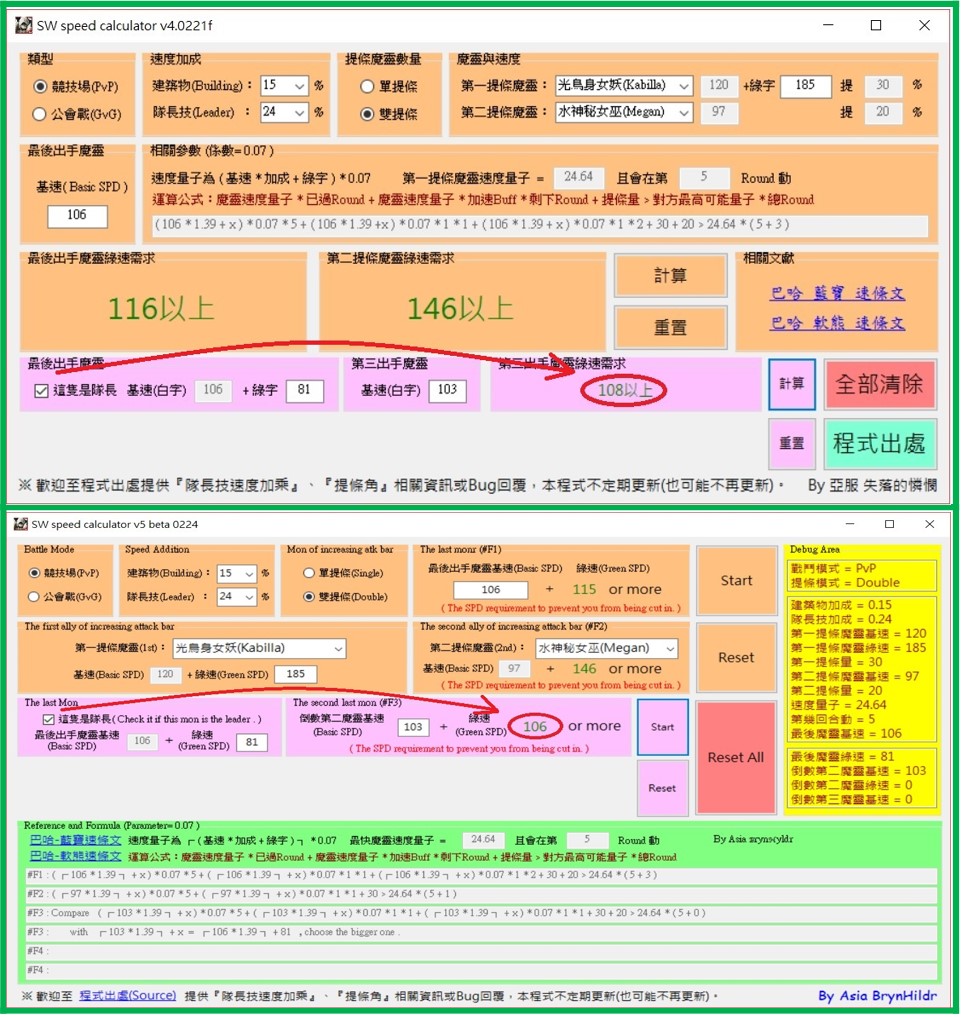Screen dimensions: 963x1017
Task: Click v5 beta window title bar app icon
Action: 21,524
